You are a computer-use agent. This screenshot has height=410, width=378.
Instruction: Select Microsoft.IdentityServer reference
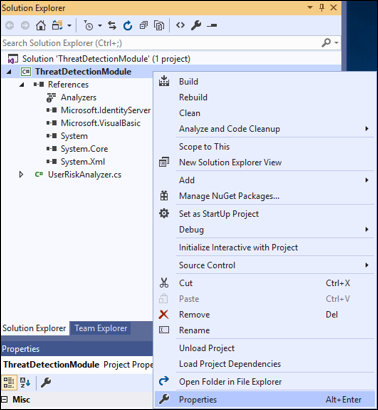coord(105,110)
